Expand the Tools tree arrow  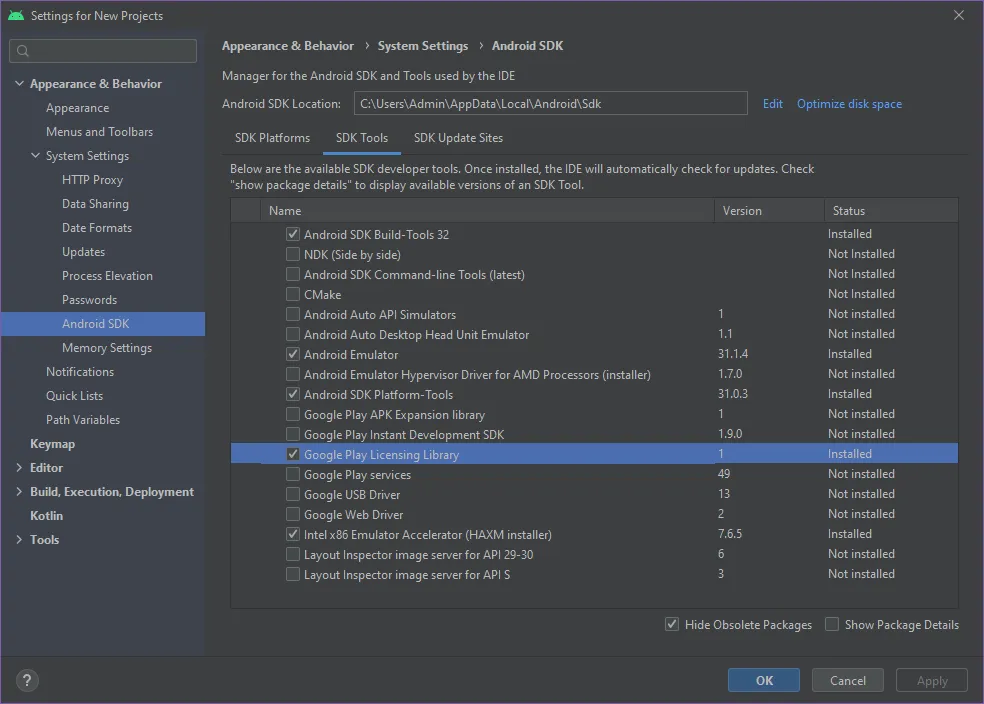[19, 540]
